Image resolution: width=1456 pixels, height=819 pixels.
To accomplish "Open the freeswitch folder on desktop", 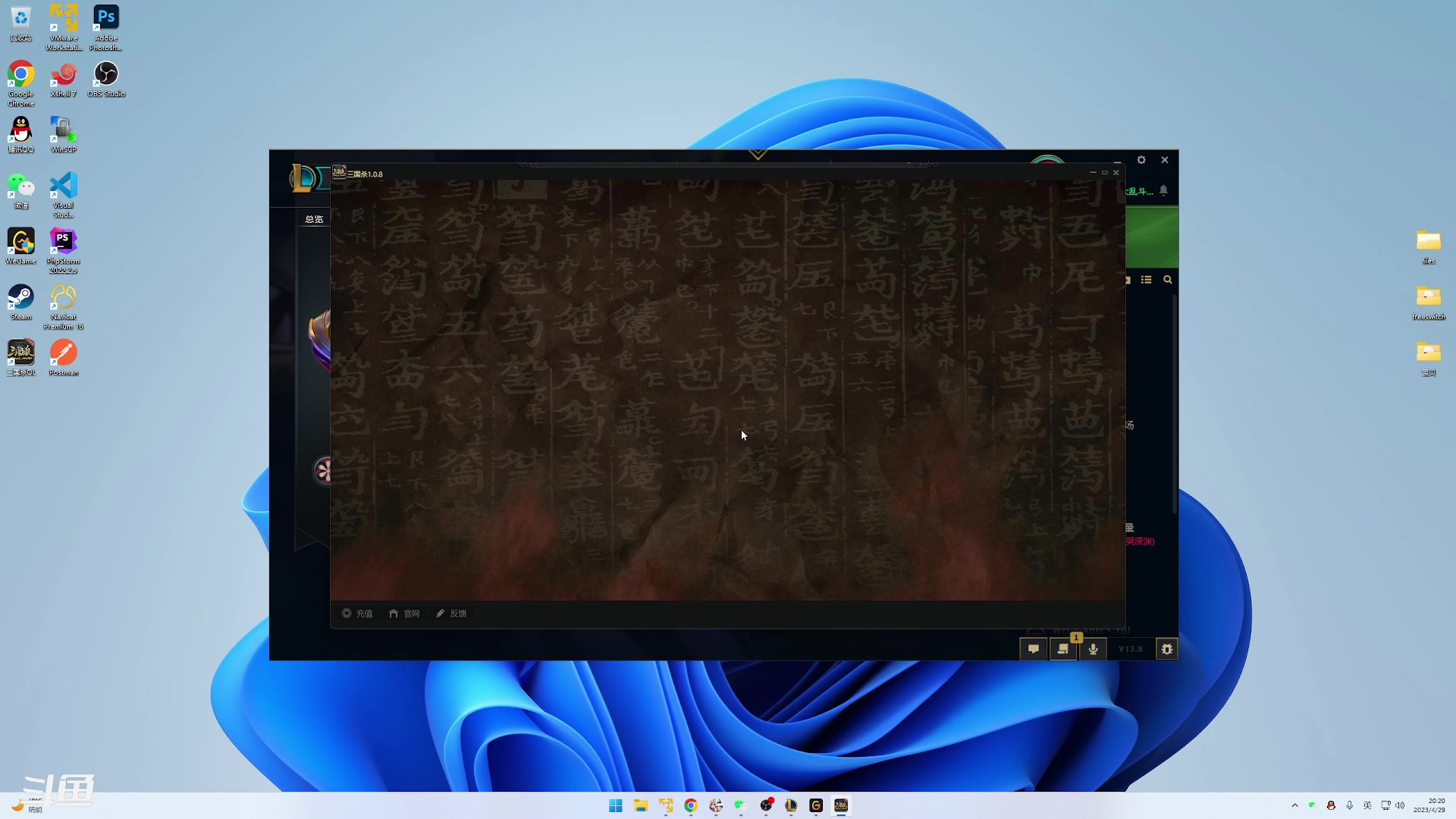I will pos(1429,303).
